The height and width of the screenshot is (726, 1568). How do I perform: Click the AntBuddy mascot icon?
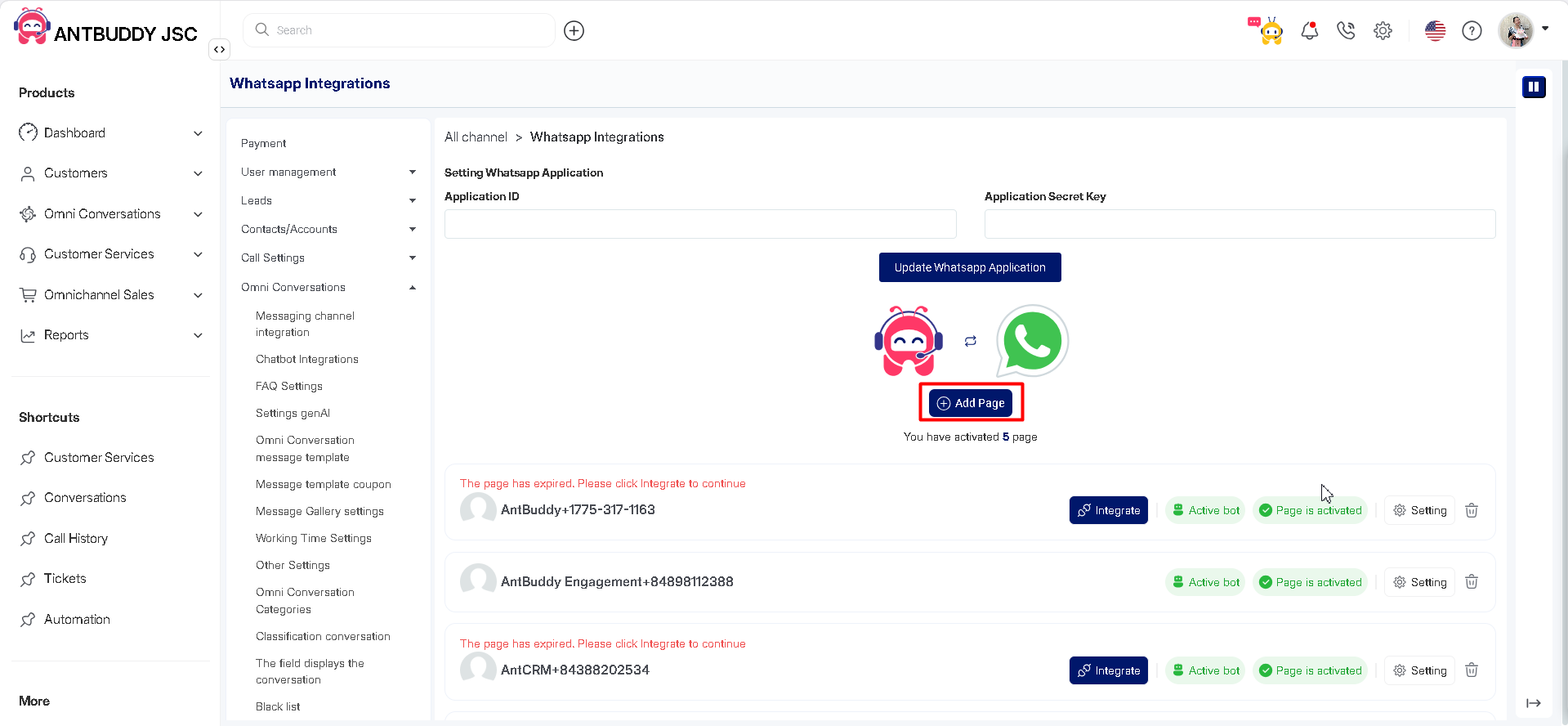[909, 341]
